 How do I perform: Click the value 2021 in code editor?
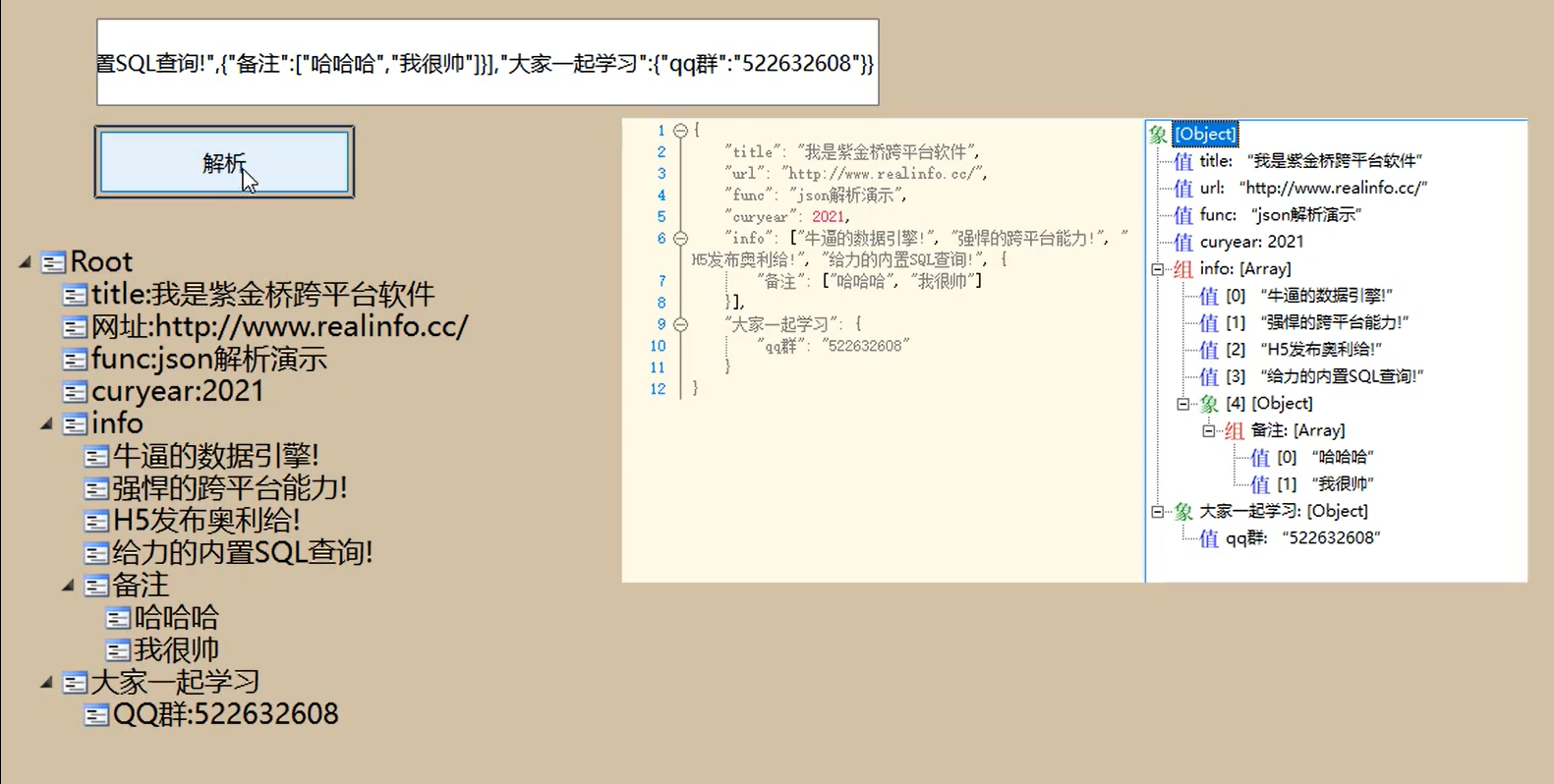(x=828, y=217)
